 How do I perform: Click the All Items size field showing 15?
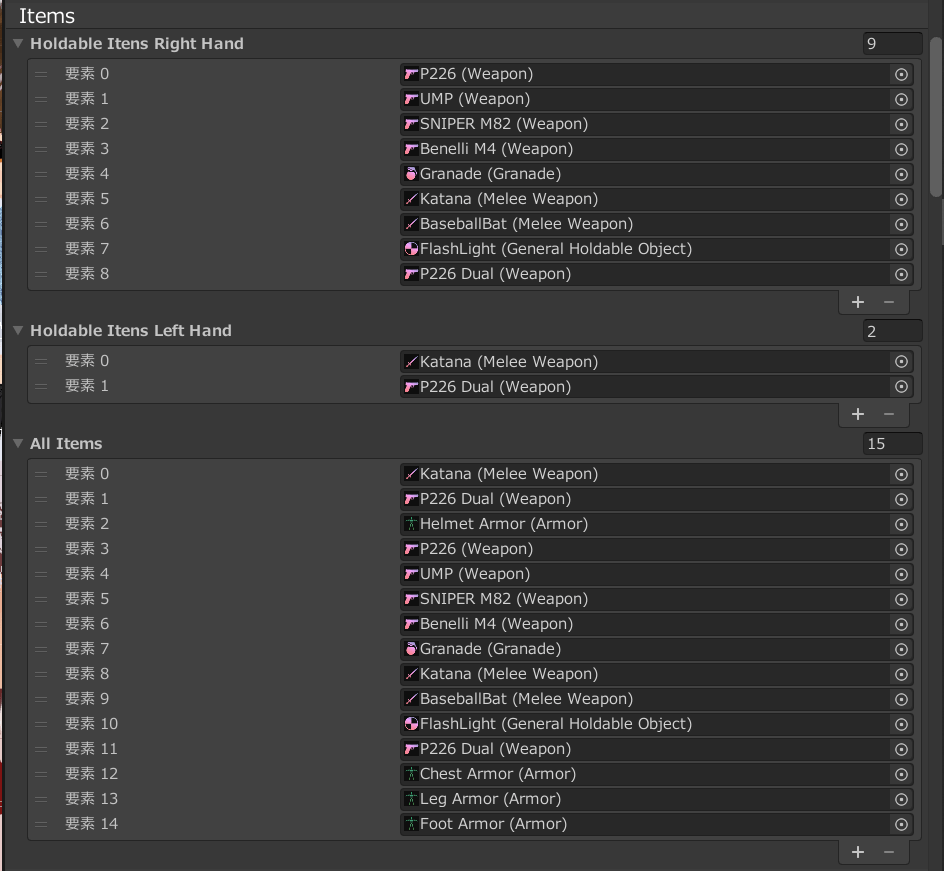[892, 444]
